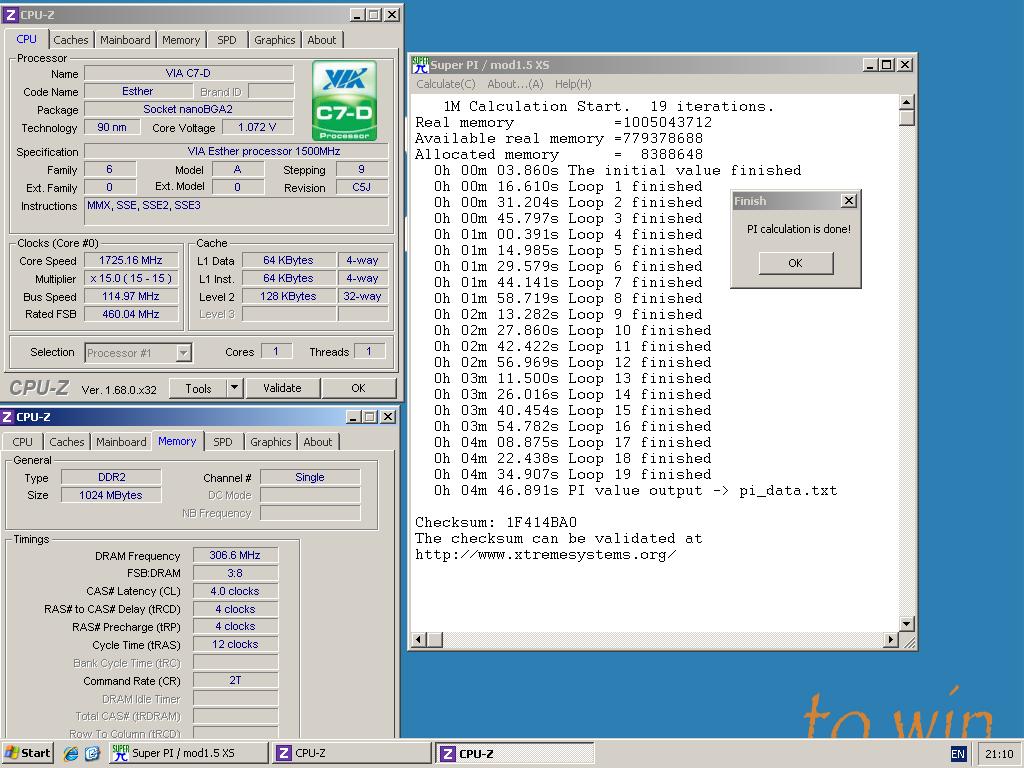This screenshot has width=1024, height=768.
Task: Switch to the active CPU-Z taskbar button
Action: (x=515, y=753)
